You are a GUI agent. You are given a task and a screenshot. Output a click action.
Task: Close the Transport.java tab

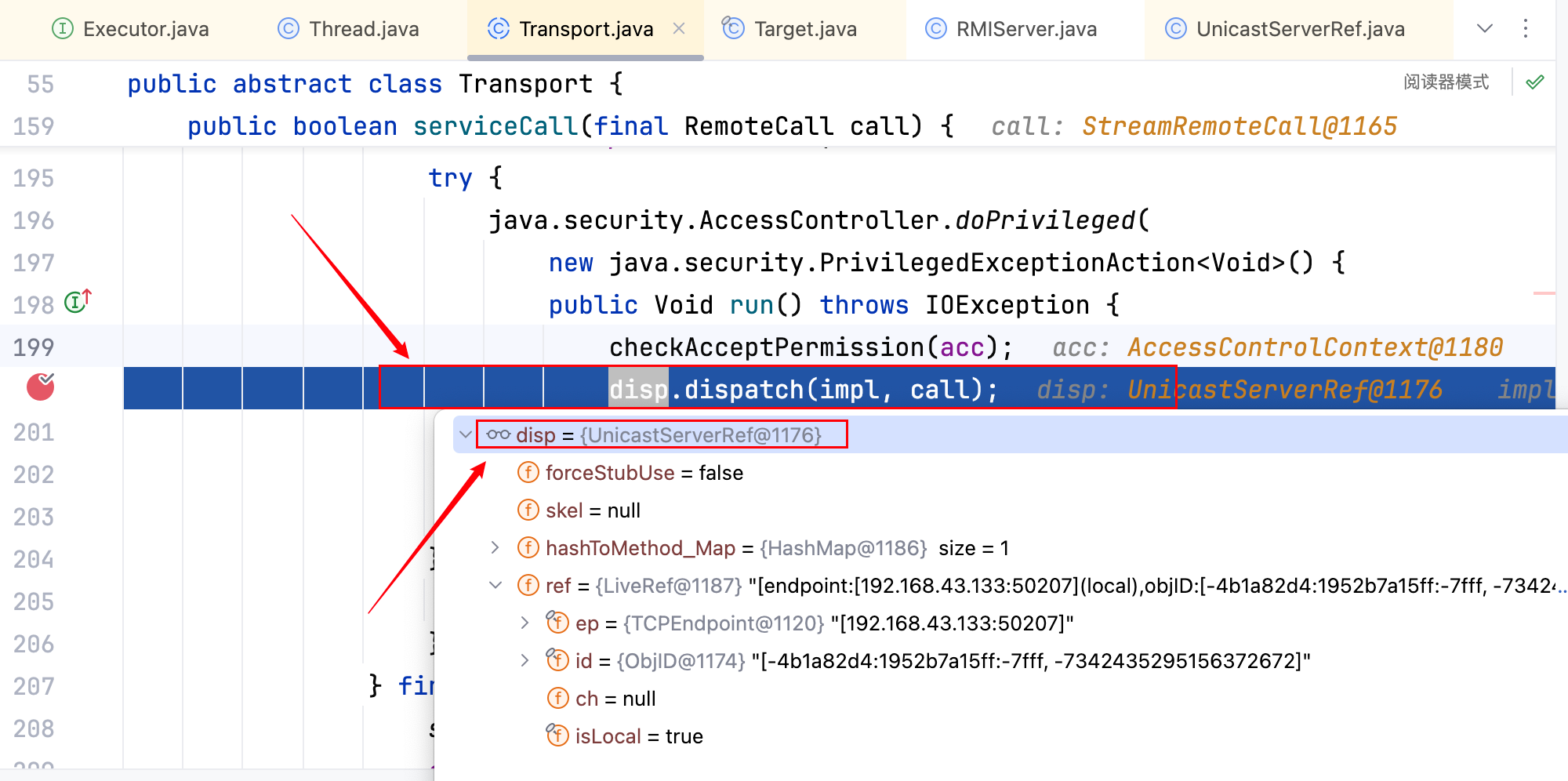[679, 29]
